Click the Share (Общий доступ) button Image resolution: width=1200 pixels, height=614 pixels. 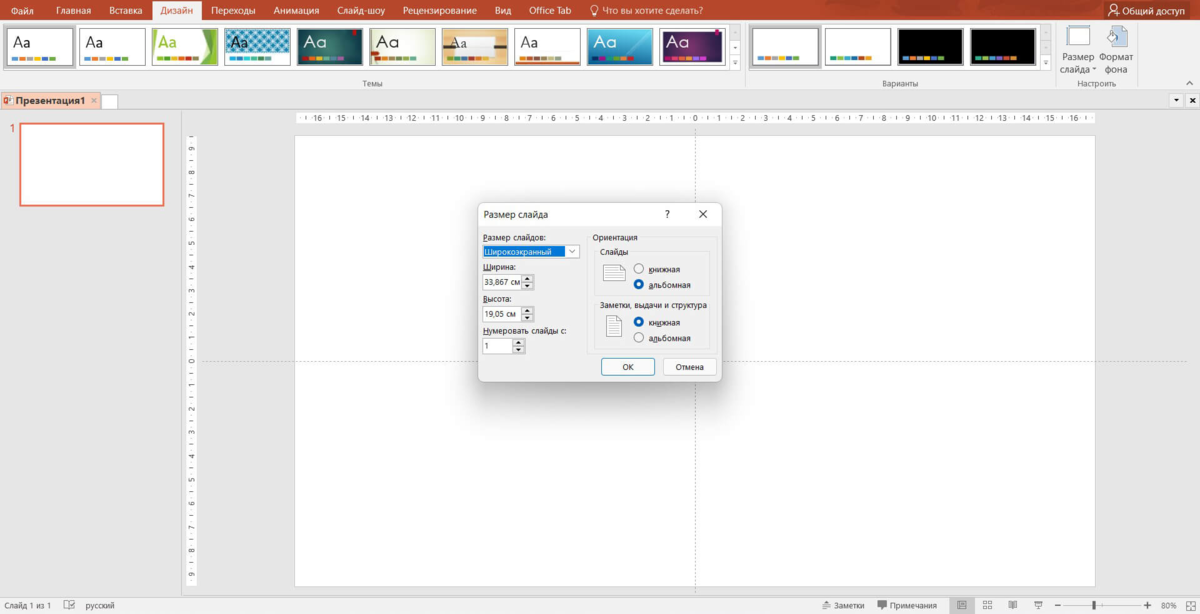pos(1145,10)
